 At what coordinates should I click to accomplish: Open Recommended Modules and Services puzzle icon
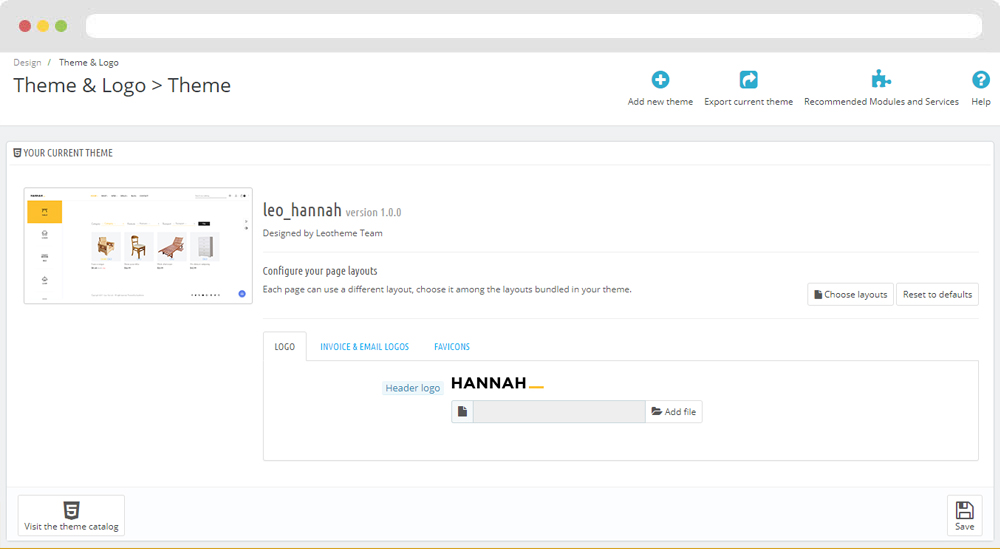[x=881, y=80]
